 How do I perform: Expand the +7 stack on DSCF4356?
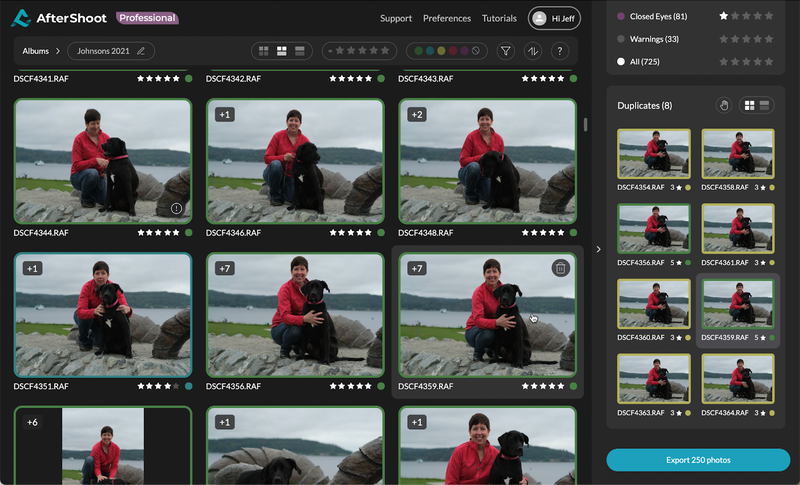(225, 268)
